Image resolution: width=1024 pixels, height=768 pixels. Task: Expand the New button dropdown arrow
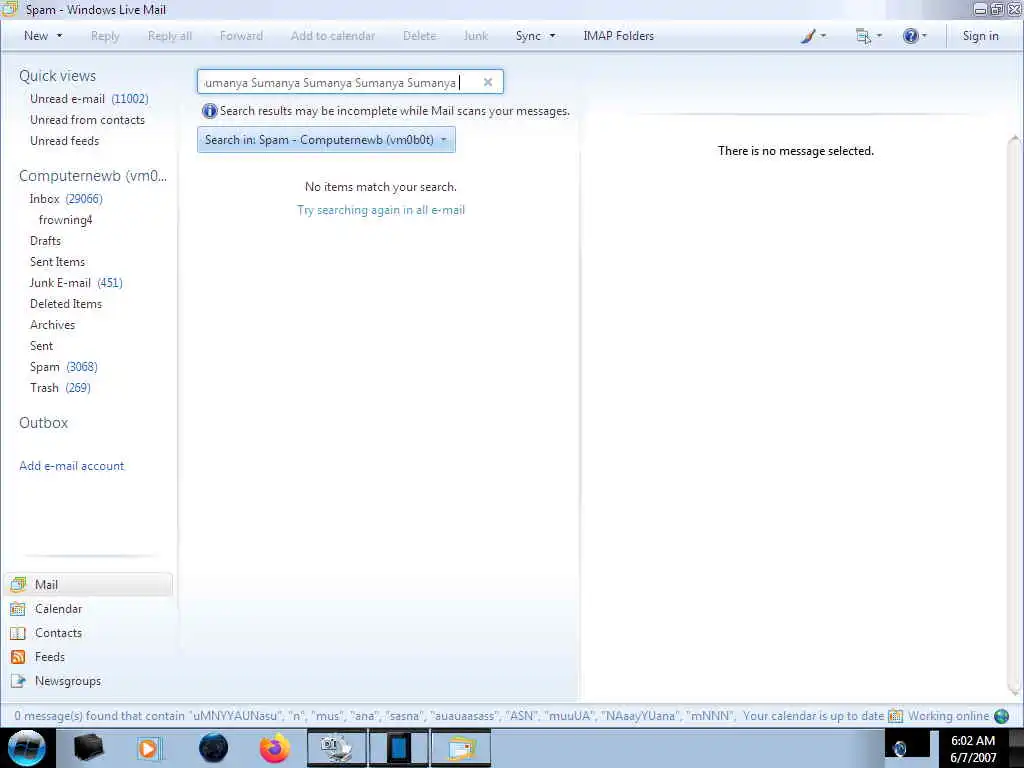(x=59, y=36)
